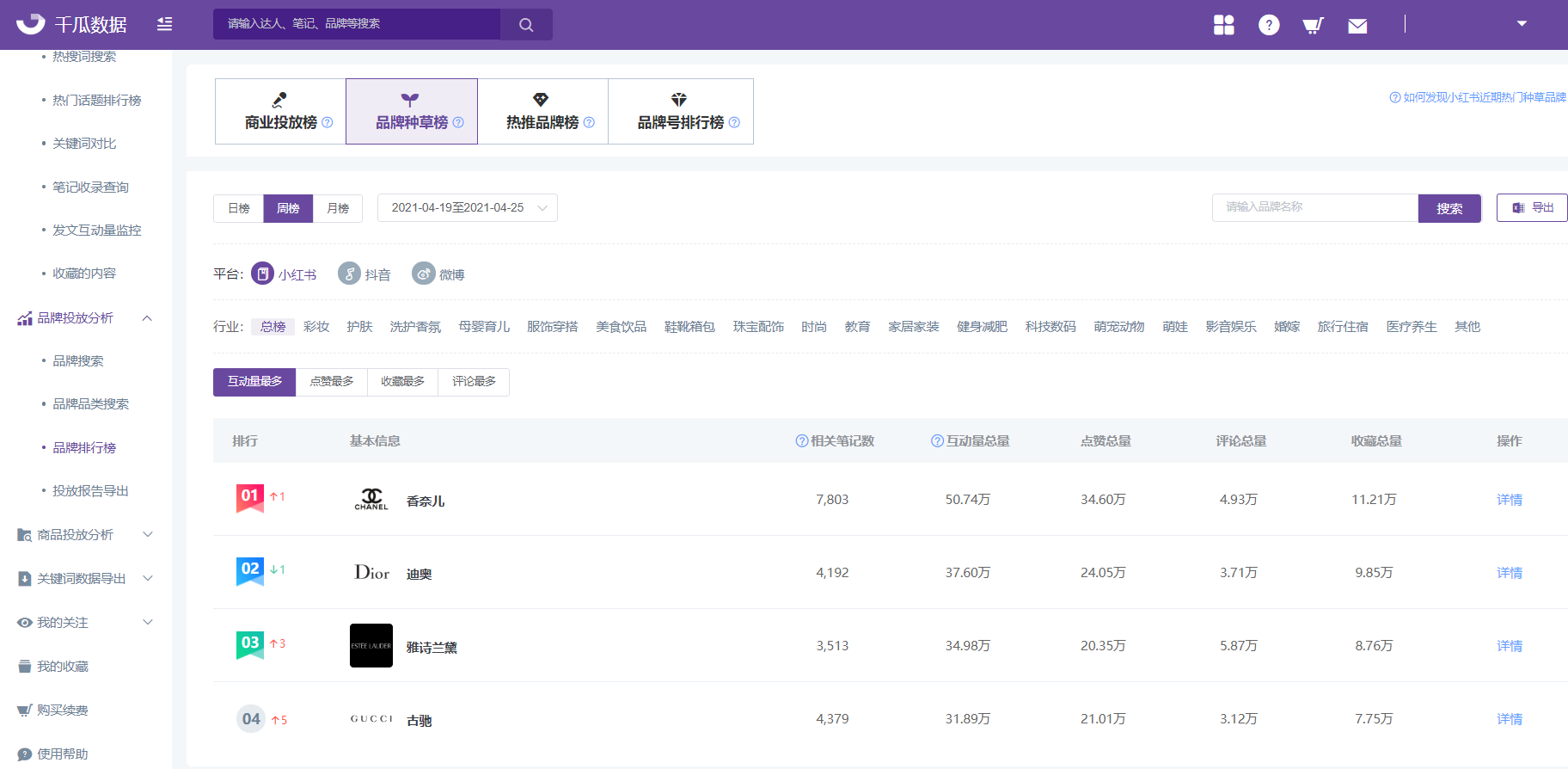Screen dimensions: 1568x769
Task: Click the search magnifier icon in top bar
Action: pos(526,25)
